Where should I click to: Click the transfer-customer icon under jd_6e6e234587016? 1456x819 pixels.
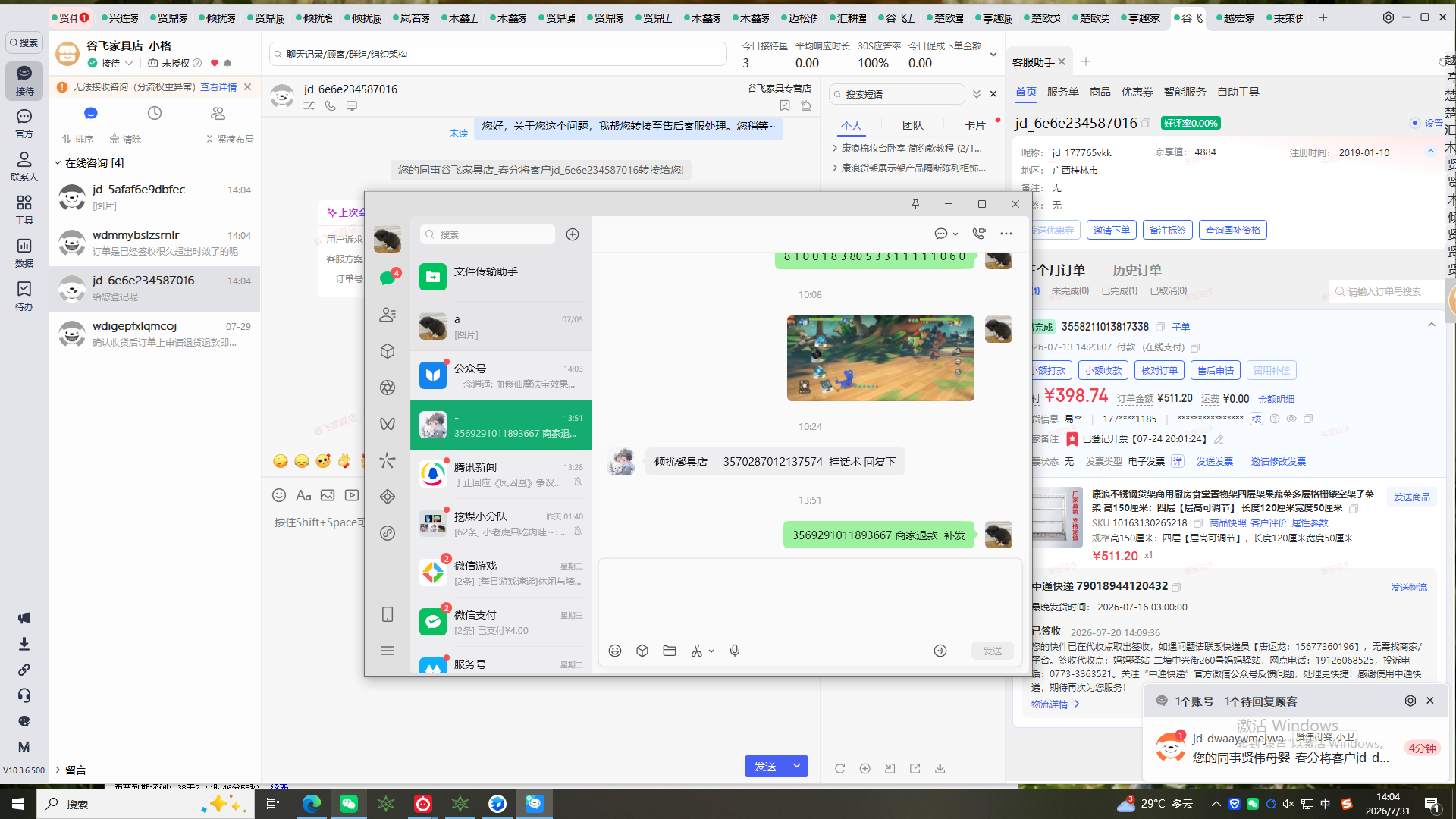(309, 106)
